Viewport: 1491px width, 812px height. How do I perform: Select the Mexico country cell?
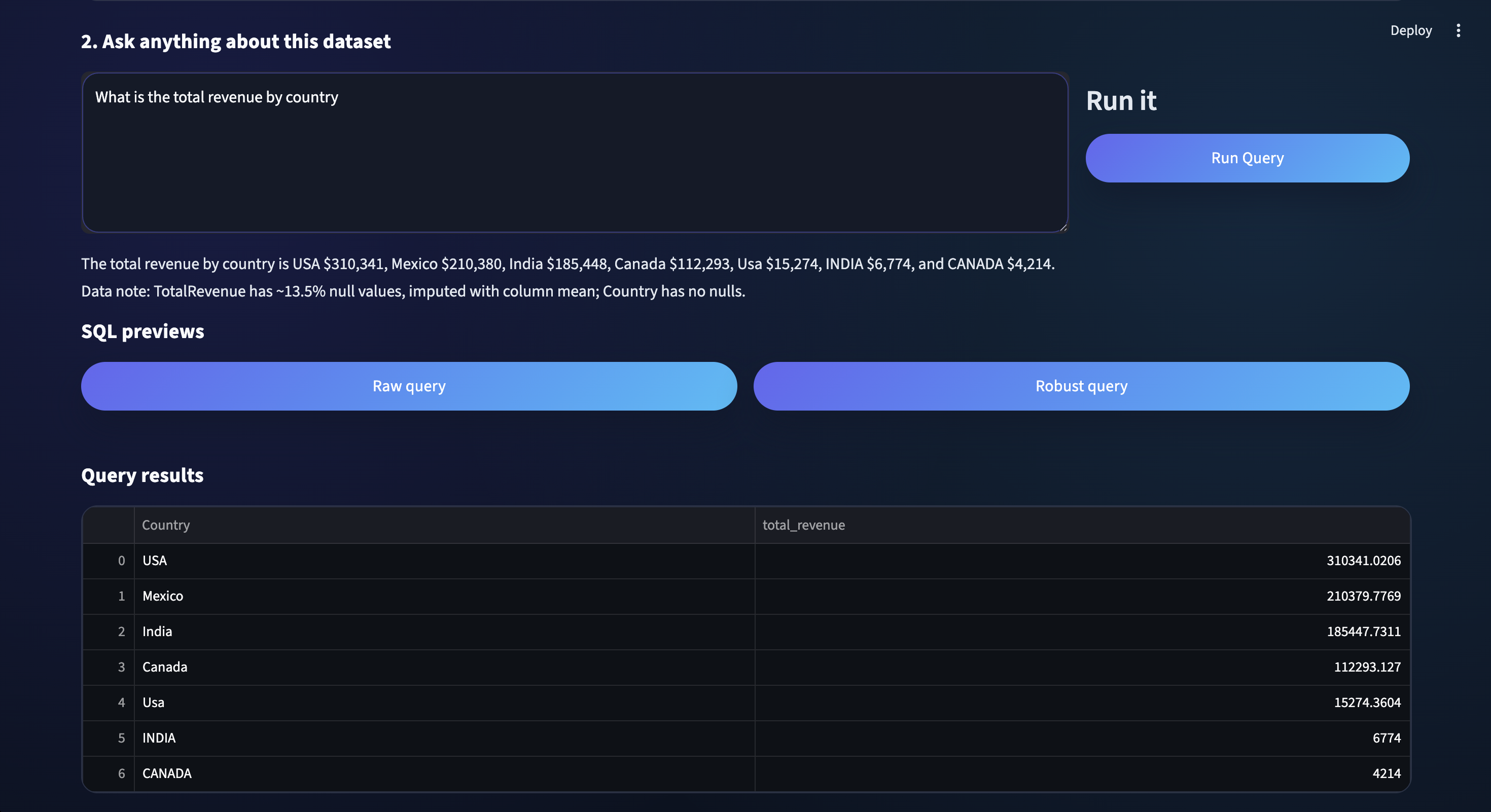[444, 596]
